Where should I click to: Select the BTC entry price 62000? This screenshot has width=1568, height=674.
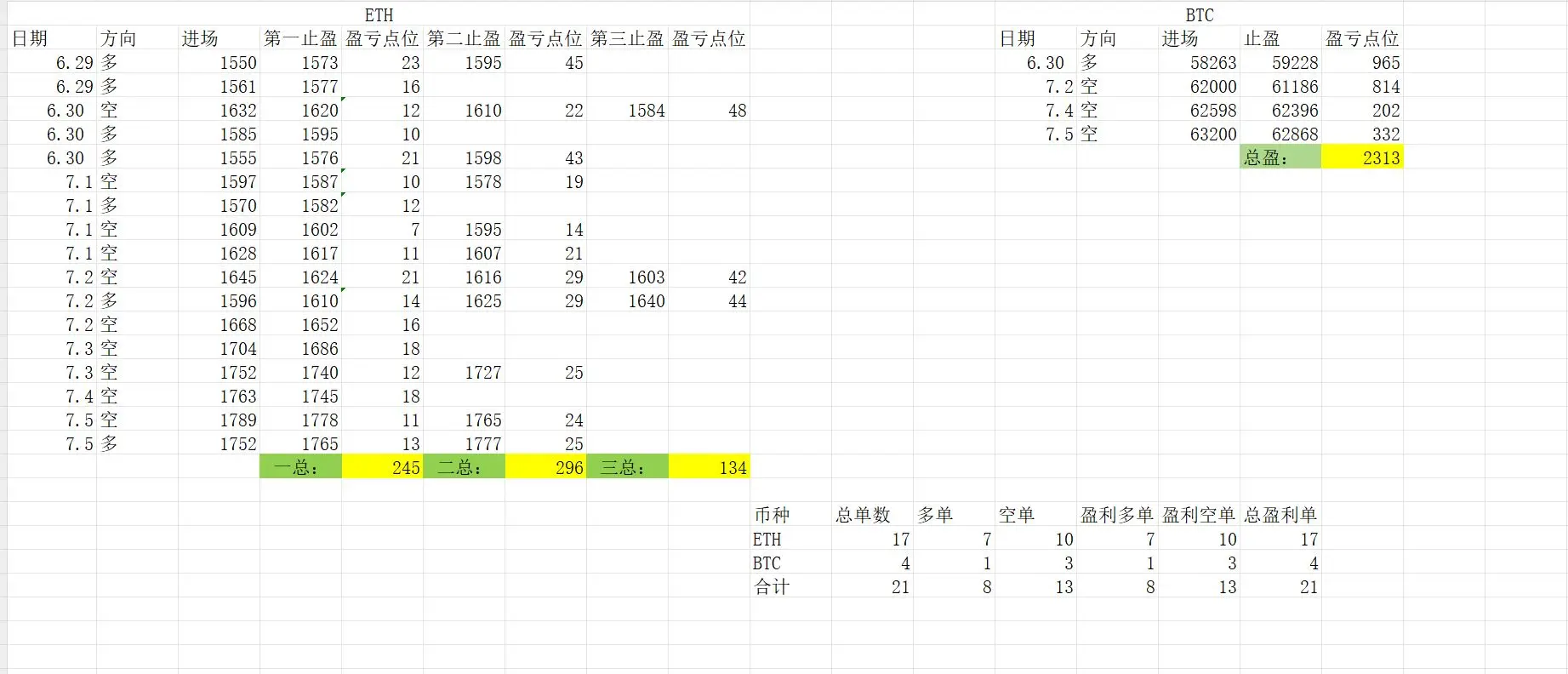[x=1199, y=86]
